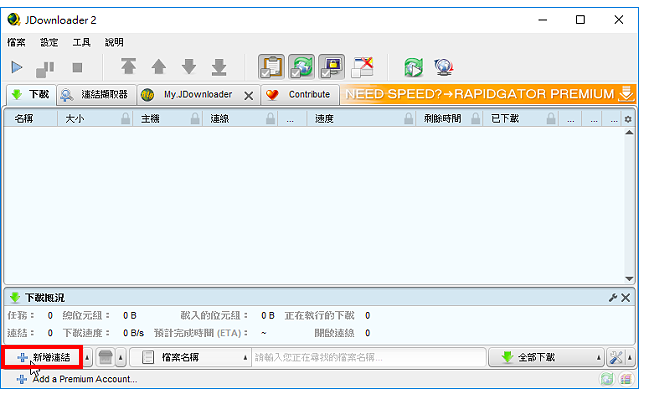Viewport: 649px width, 400px height.
Task: Toggle silent mode window icon with red X
Action: (x=362, y=67)
